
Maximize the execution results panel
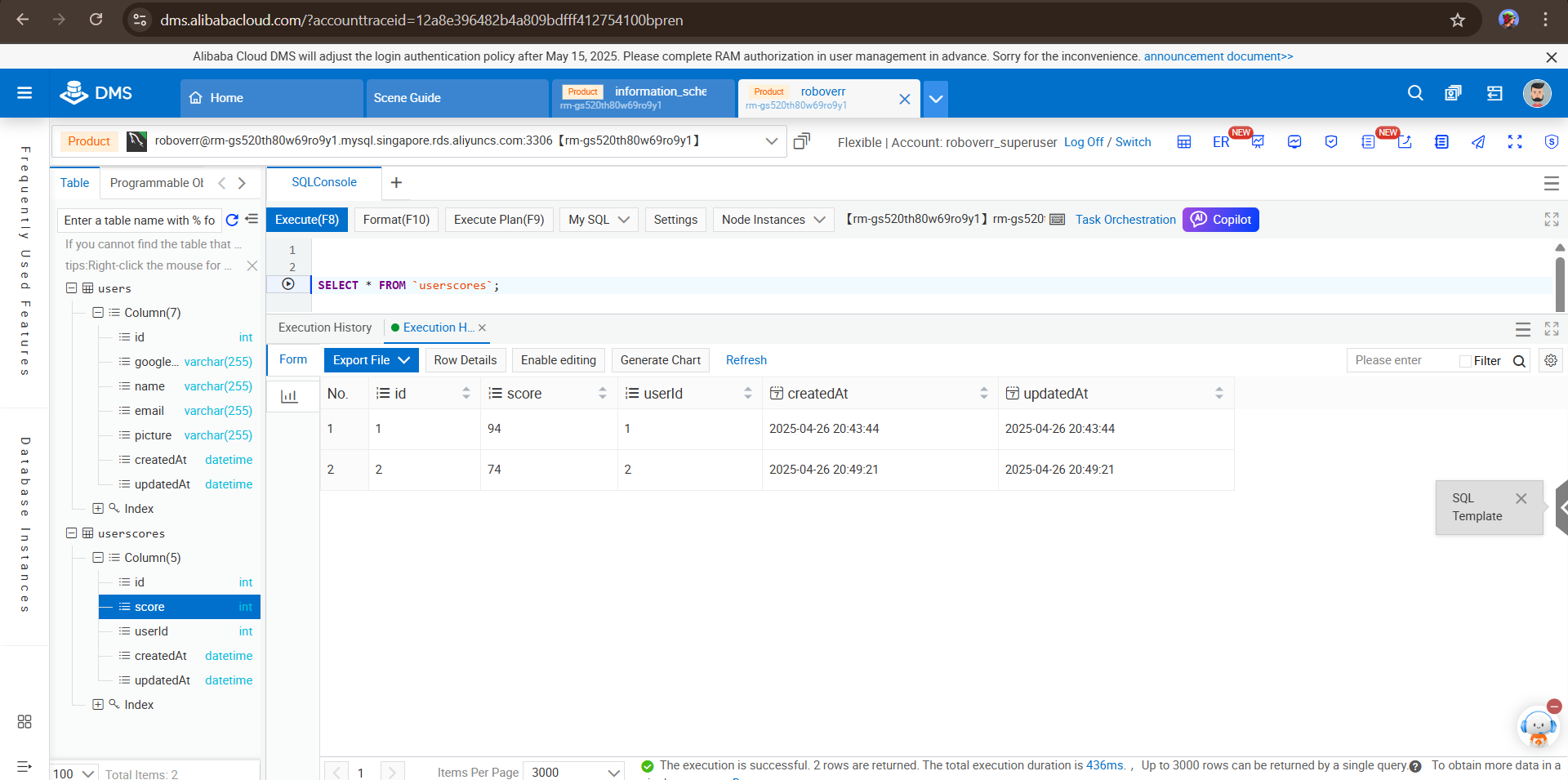point(1552,328)
